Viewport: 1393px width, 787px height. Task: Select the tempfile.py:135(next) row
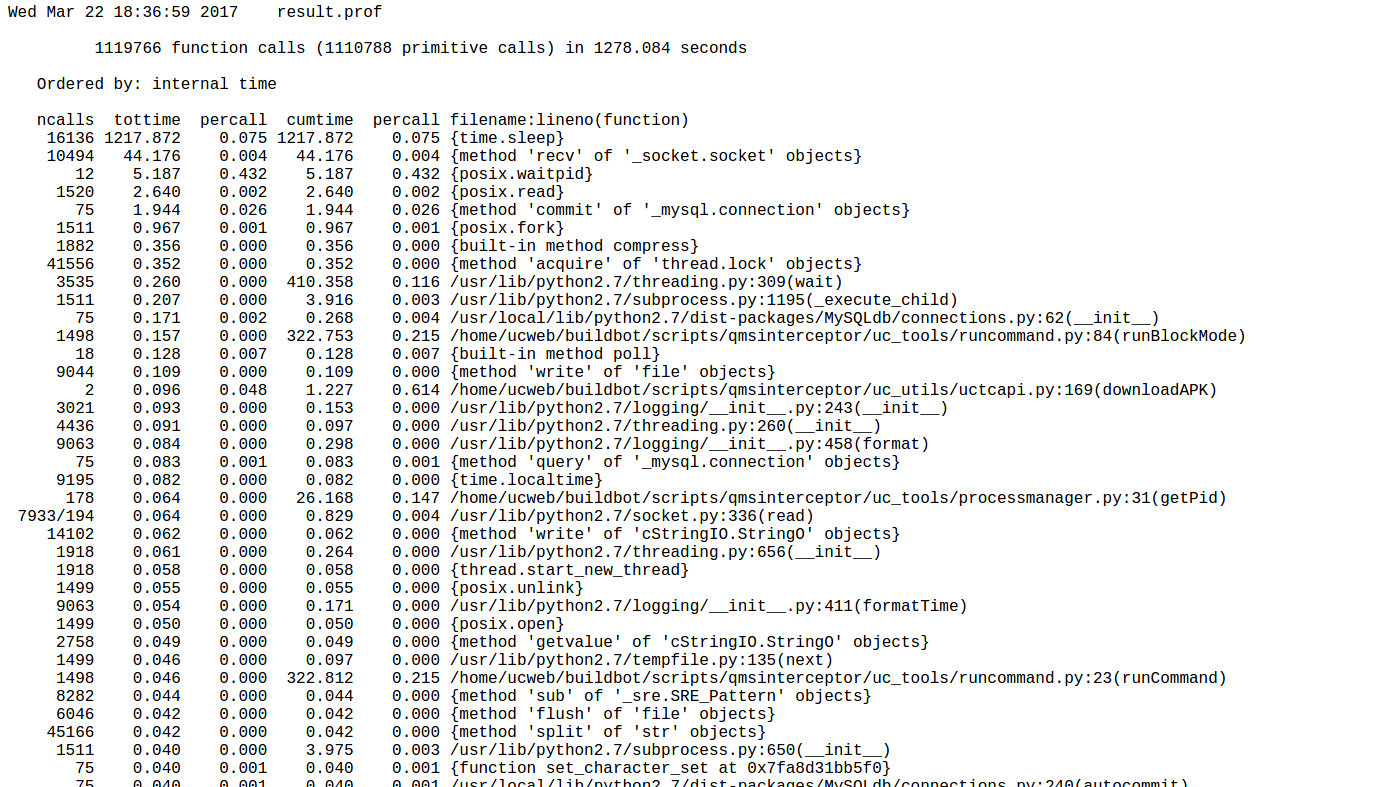pyautogui.click(x=641, y=660)
